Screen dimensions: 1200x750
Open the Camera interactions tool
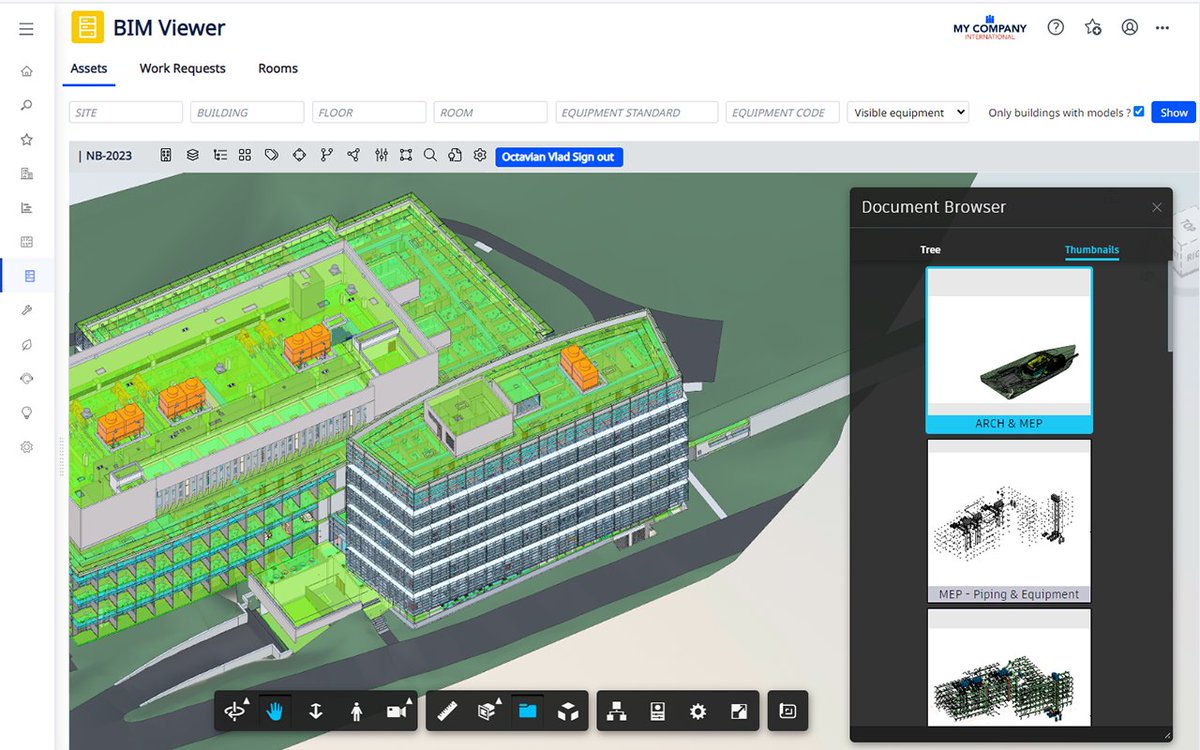(397, 711)
